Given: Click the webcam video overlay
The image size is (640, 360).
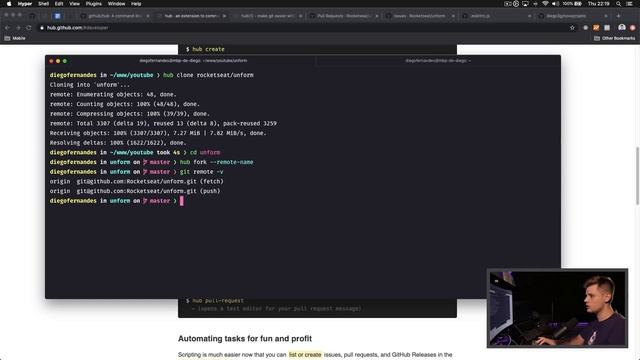Looking at the screenshot, I should [x=557, y=308].
